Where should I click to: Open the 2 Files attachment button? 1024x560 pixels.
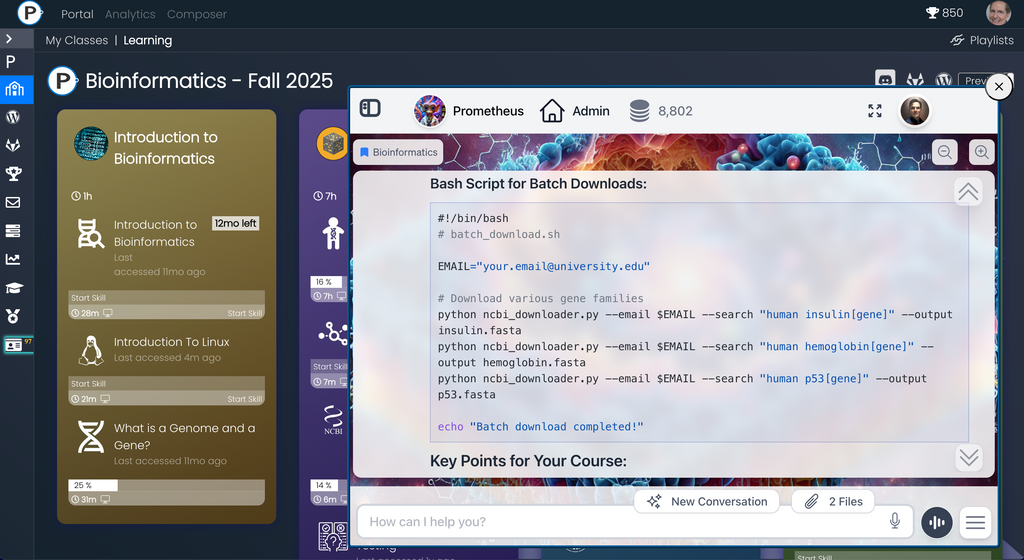(x=833, y=502)
